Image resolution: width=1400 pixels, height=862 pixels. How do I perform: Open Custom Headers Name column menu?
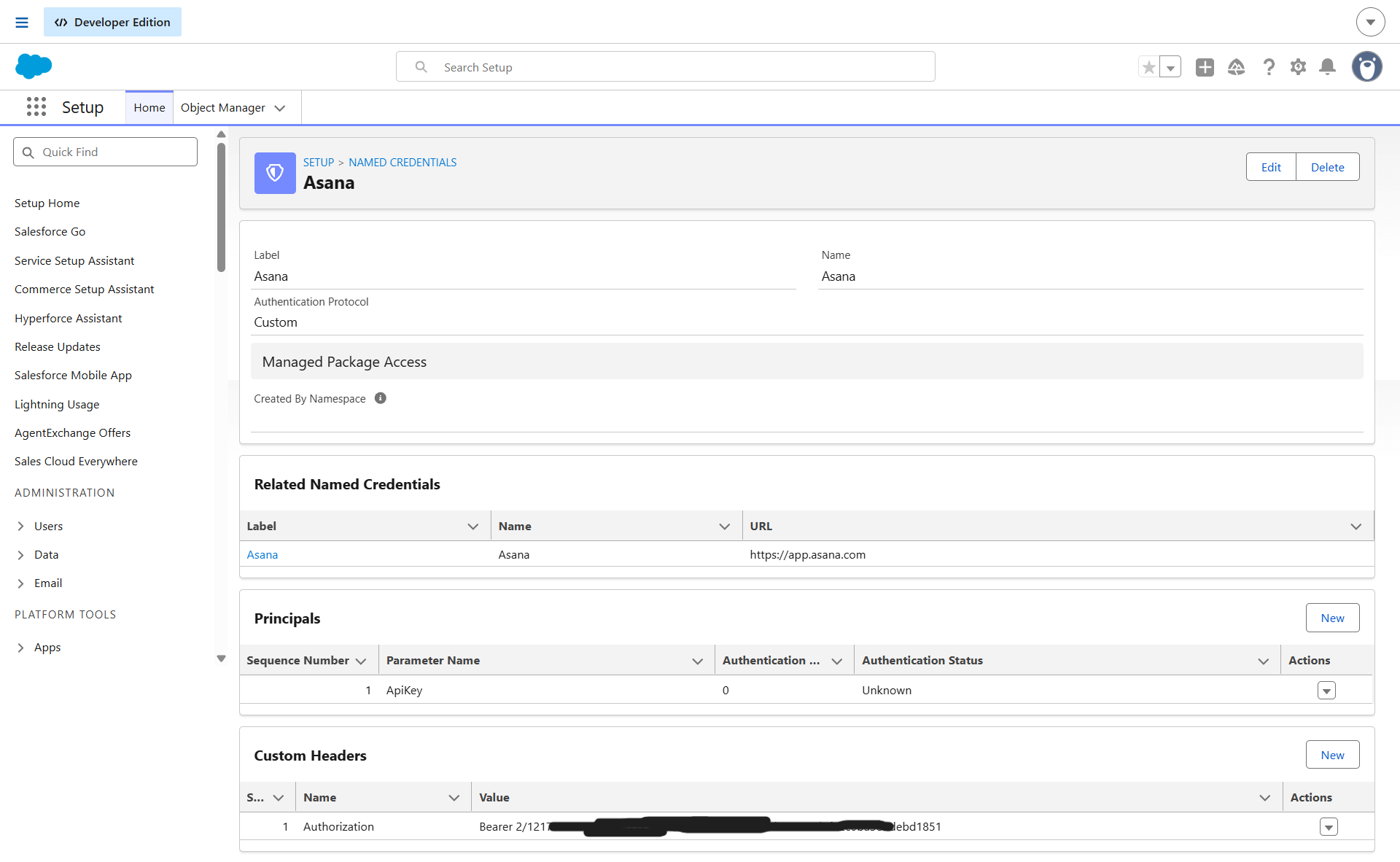click(454, 798)
